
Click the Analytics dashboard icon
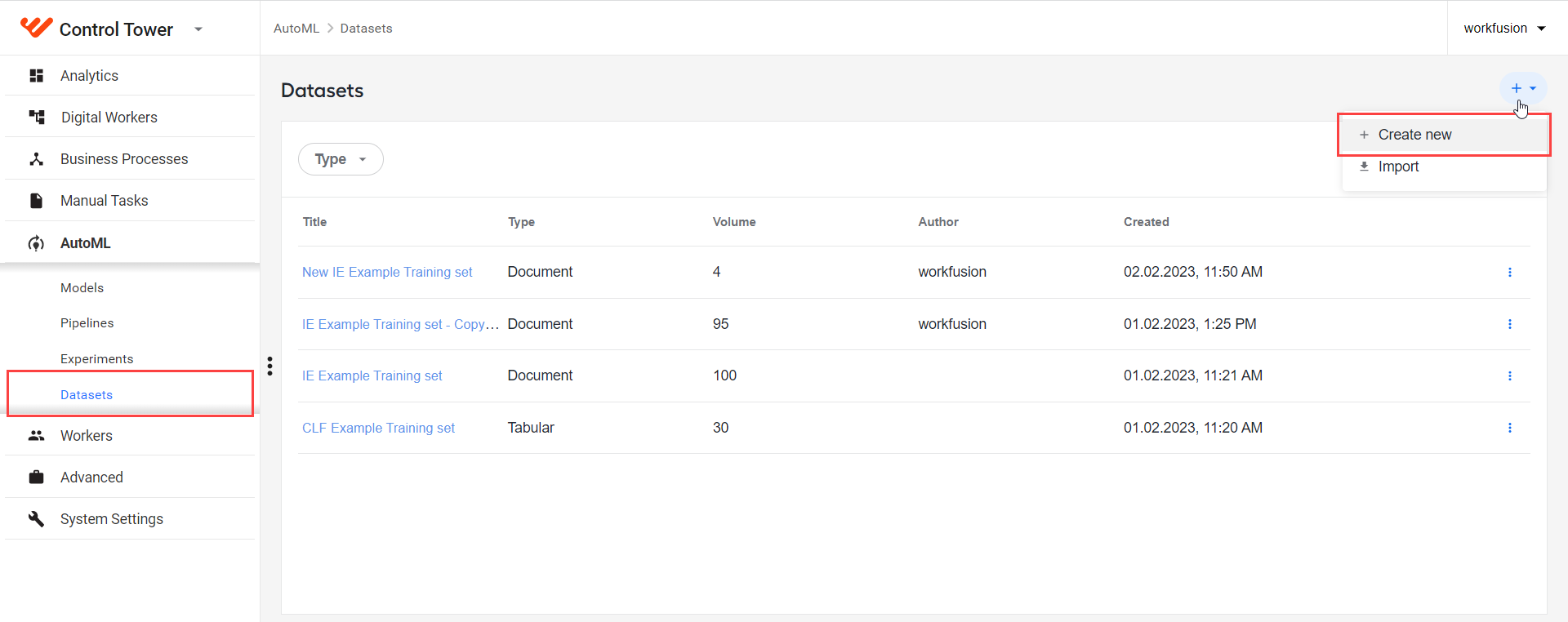pyautogui.click(x=36, y=76)
